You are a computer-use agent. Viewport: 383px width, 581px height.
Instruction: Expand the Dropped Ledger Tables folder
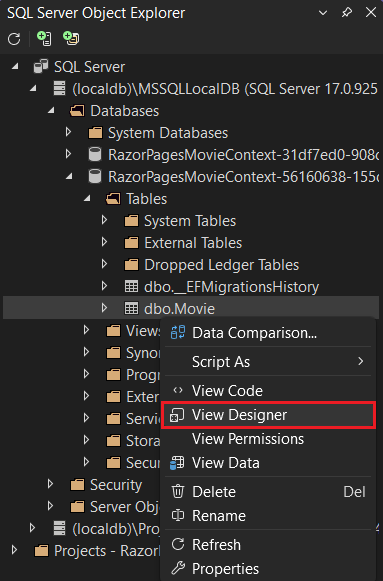point(104,264)
